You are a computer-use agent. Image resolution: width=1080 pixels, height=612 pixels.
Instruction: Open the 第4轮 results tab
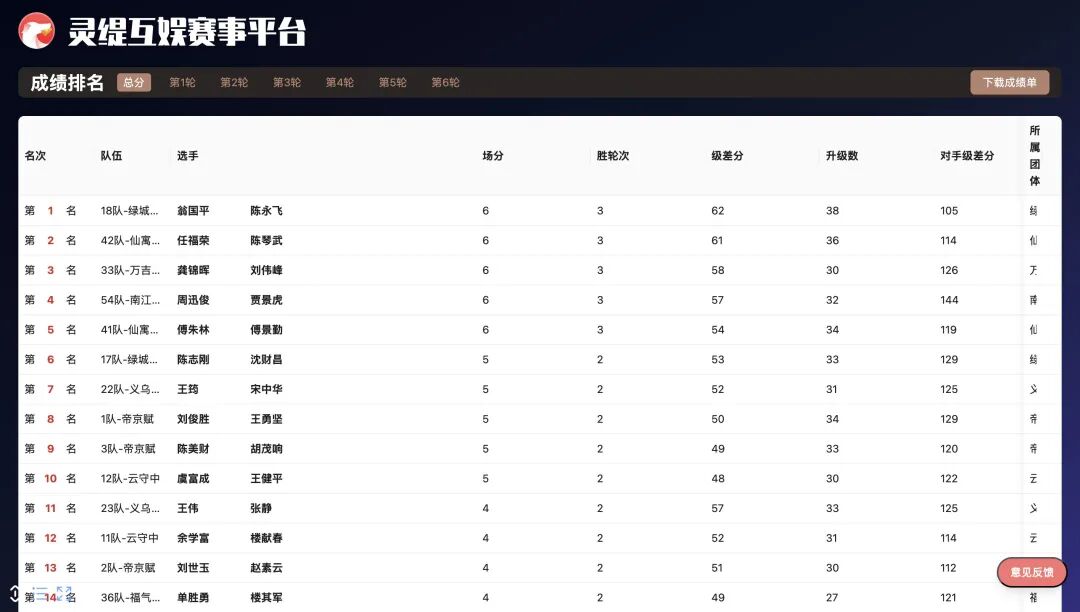click(340, 83)
